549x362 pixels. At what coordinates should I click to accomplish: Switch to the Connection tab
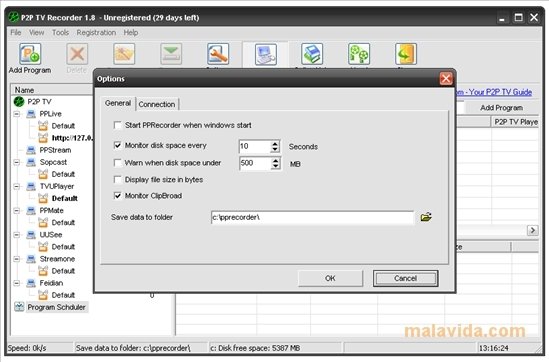(157, 104)
